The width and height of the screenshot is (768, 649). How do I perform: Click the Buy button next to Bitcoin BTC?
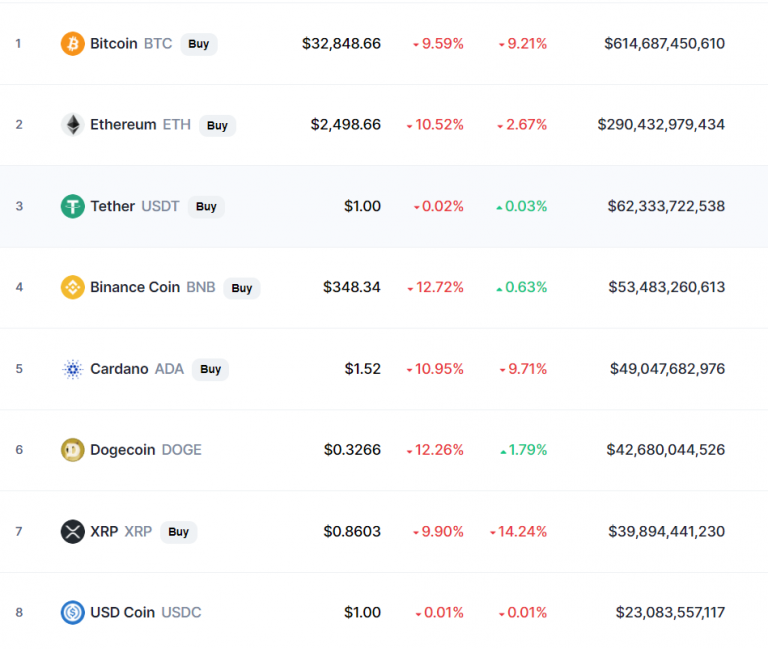pyautogui.click(x=199, y=44)
